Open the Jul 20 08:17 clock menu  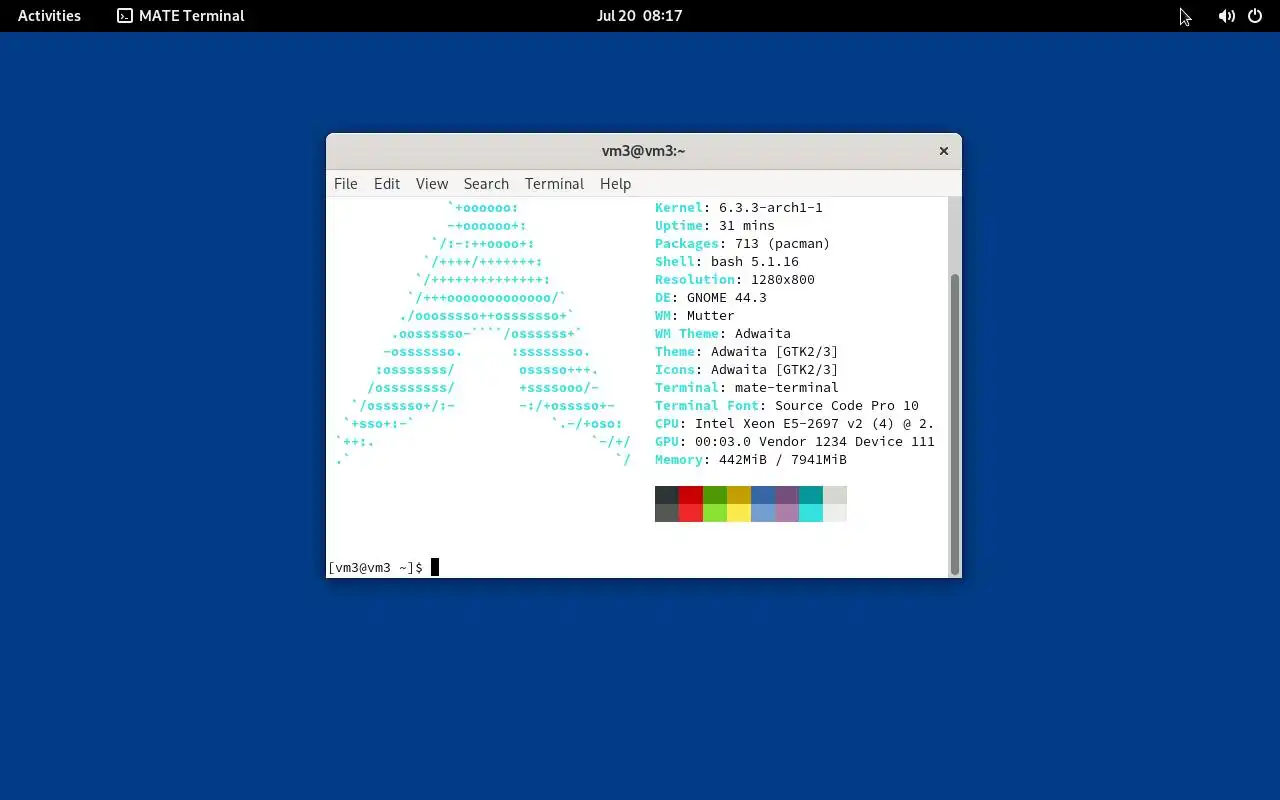(640, 16)
